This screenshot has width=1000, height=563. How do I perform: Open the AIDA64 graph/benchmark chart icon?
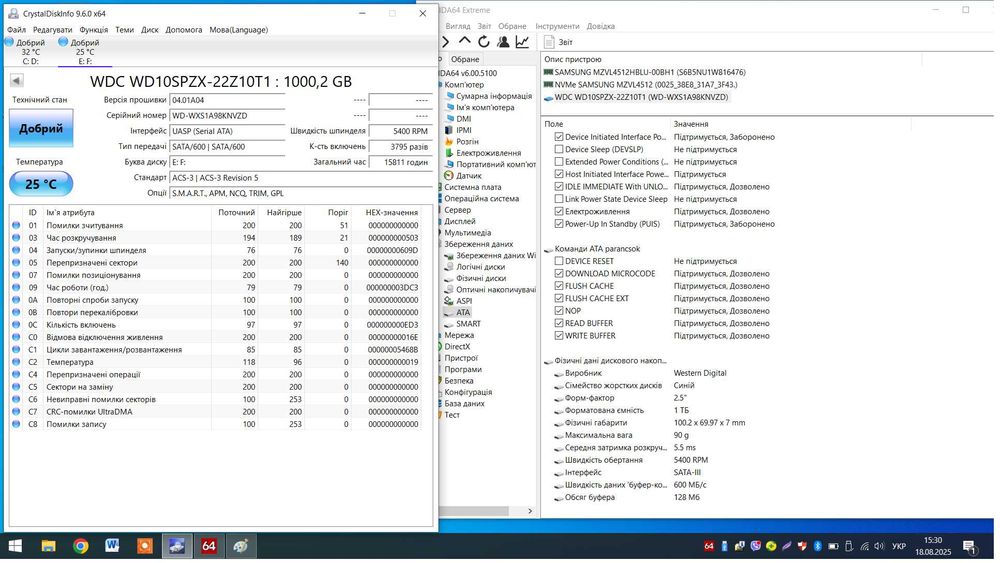point(522,42)
